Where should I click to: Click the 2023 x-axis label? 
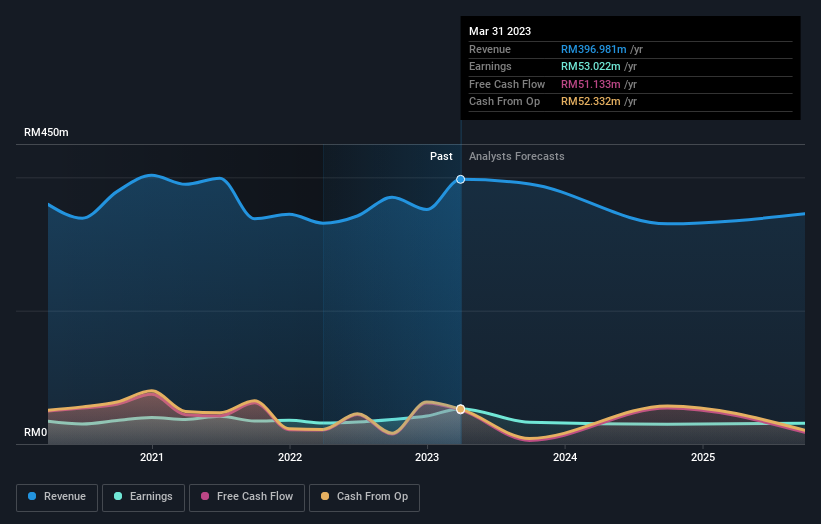(427, 458)
